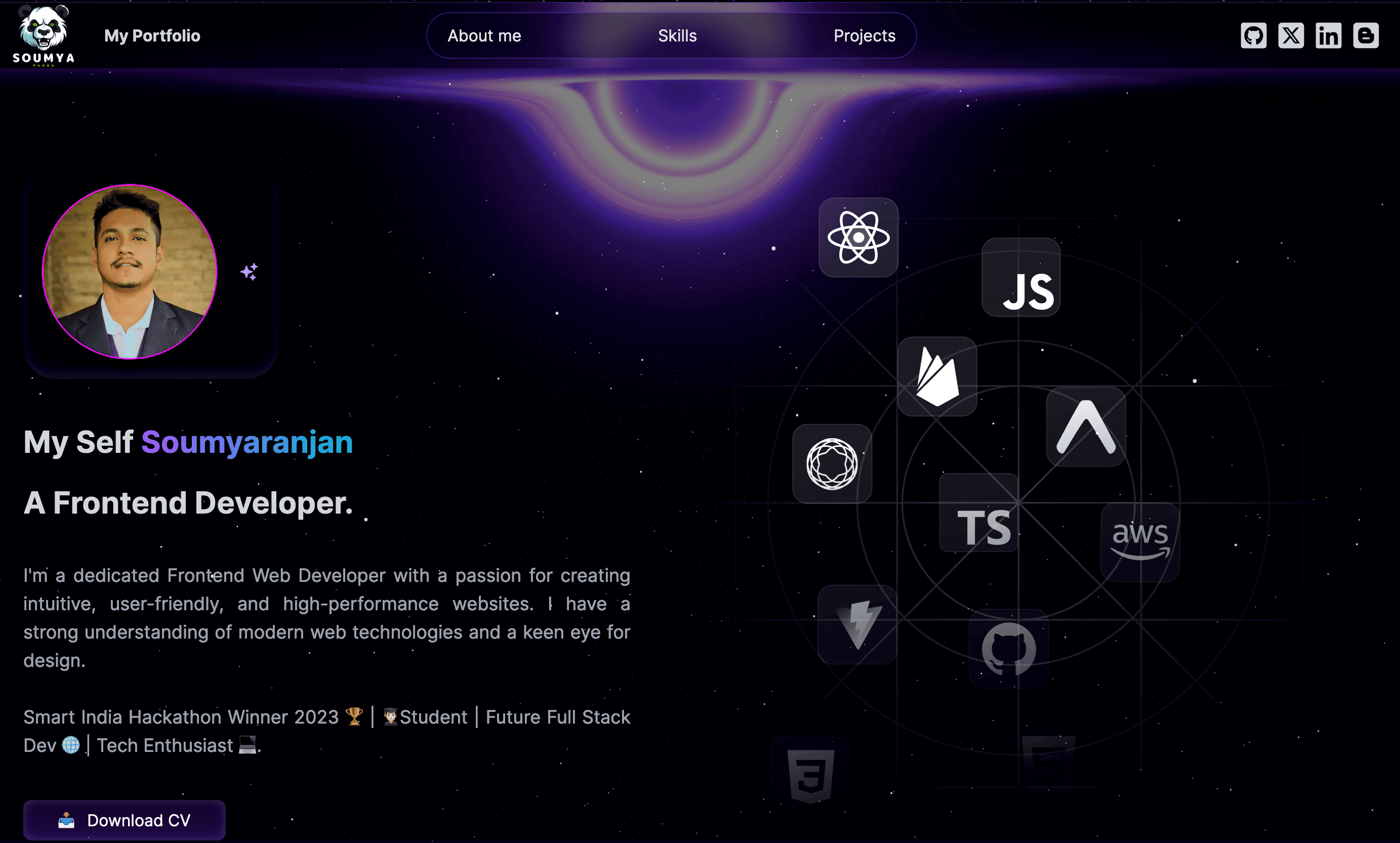Image resolution: width=1400 pixels, height=843 pixels.
Task: Click the Firebase flame skill icon
Action: pyautogui.click(x=937, y=376)
